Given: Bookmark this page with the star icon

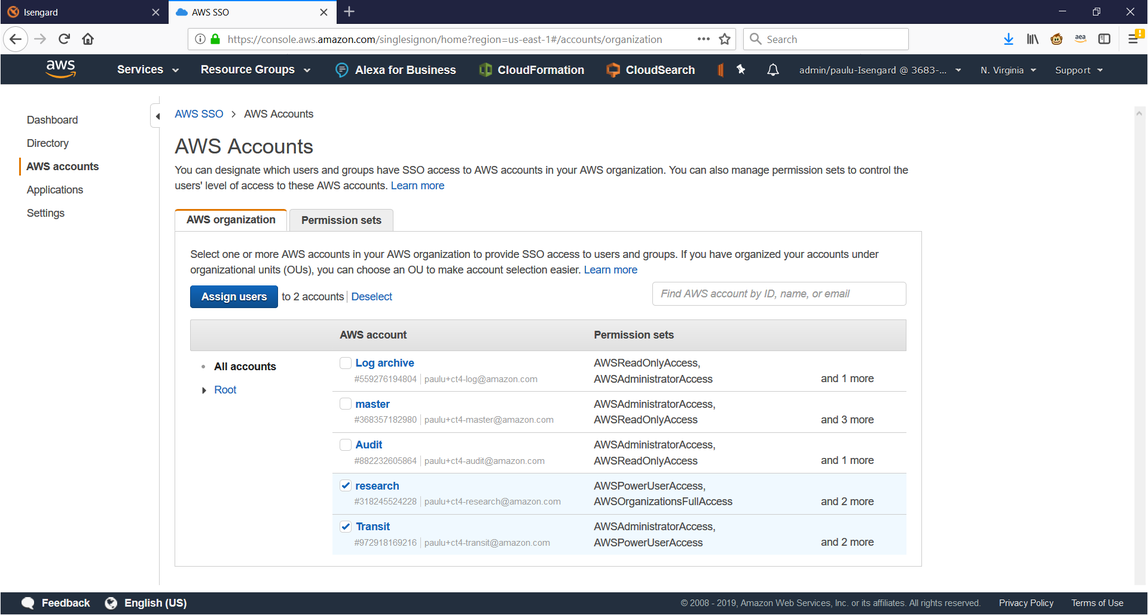Looking at the screenshot, I should click(725, 39).
